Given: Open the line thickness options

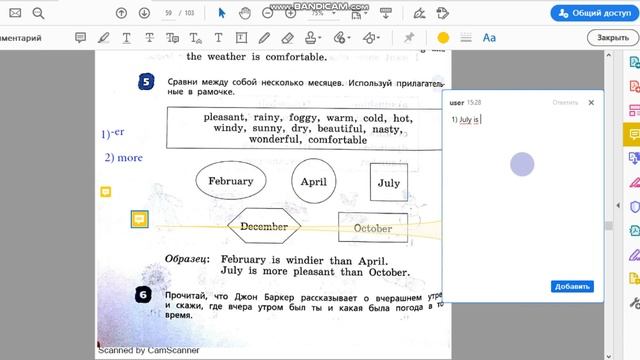Looking at the screenshot, I should 466,38.
